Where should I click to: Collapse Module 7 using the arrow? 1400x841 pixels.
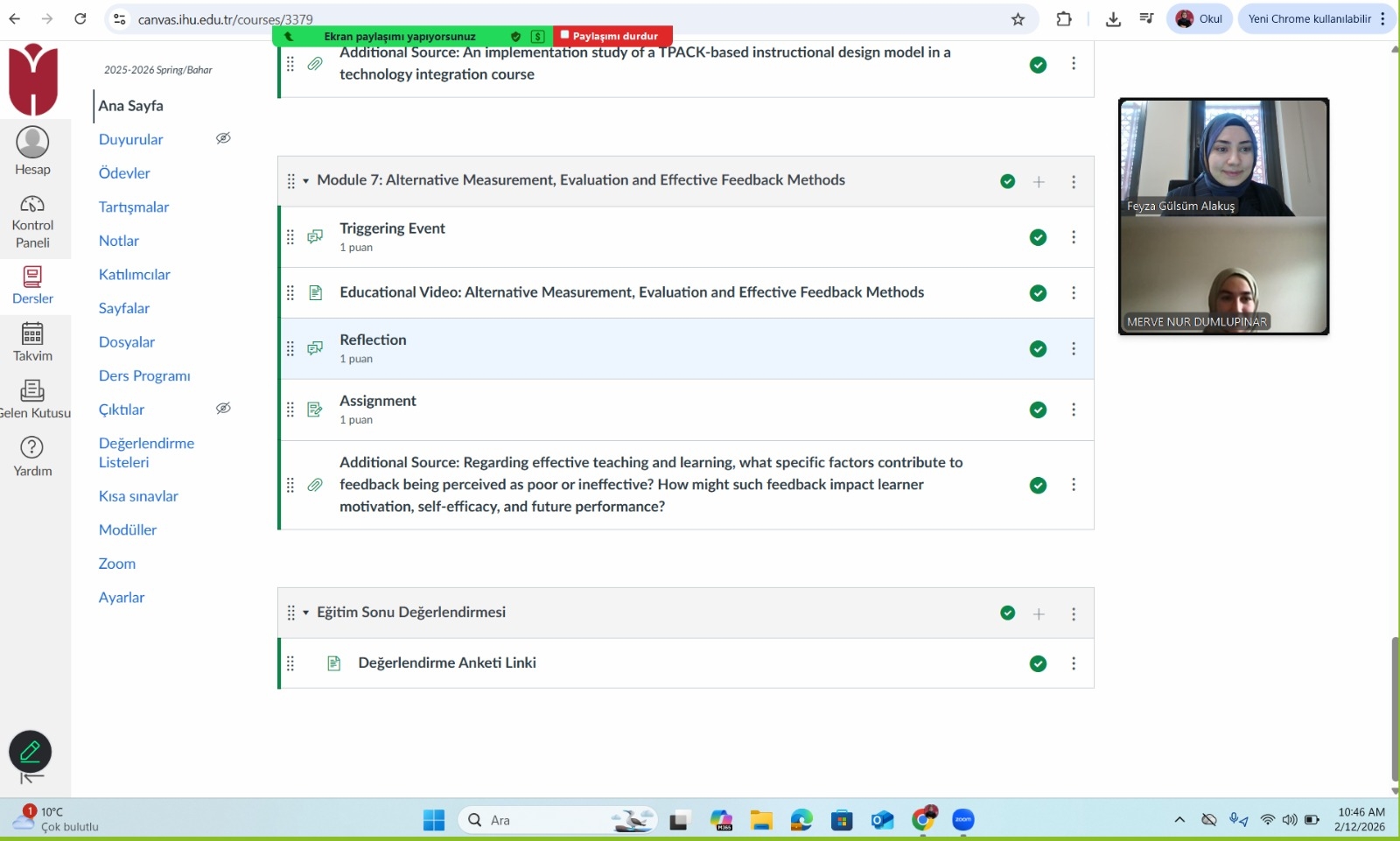pos(305,181)
